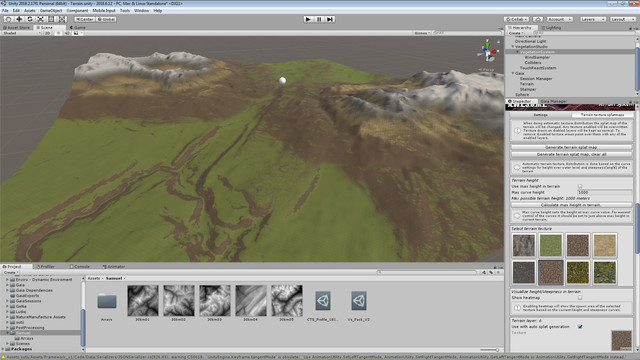Toggle Center pivot mode
This screenshot has height=360, width=640.
point(85,19)
